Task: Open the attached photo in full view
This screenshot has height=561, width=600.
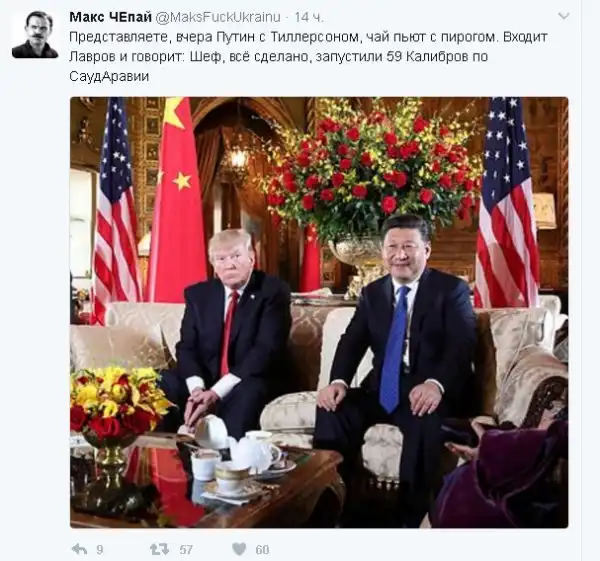Action: pyautogui.click(x=319, y=312)
